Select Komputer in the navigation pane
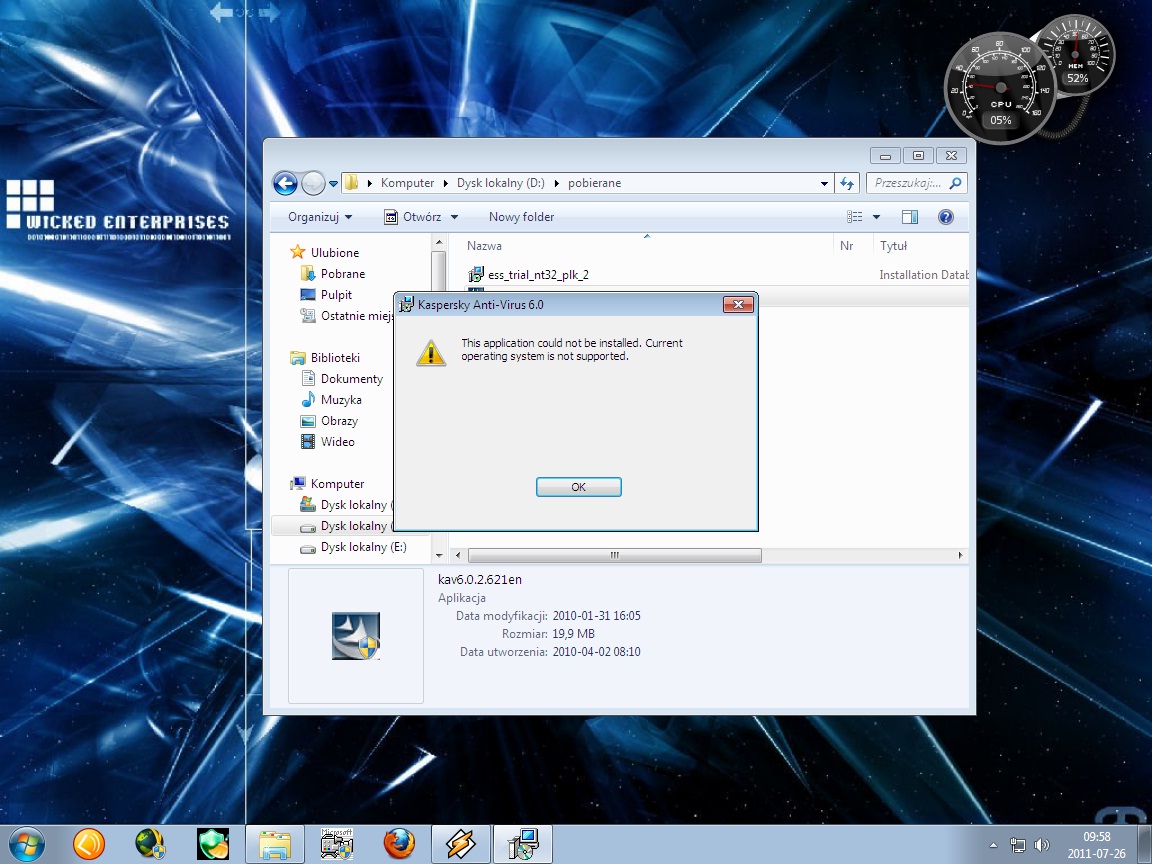 (337, 484)
